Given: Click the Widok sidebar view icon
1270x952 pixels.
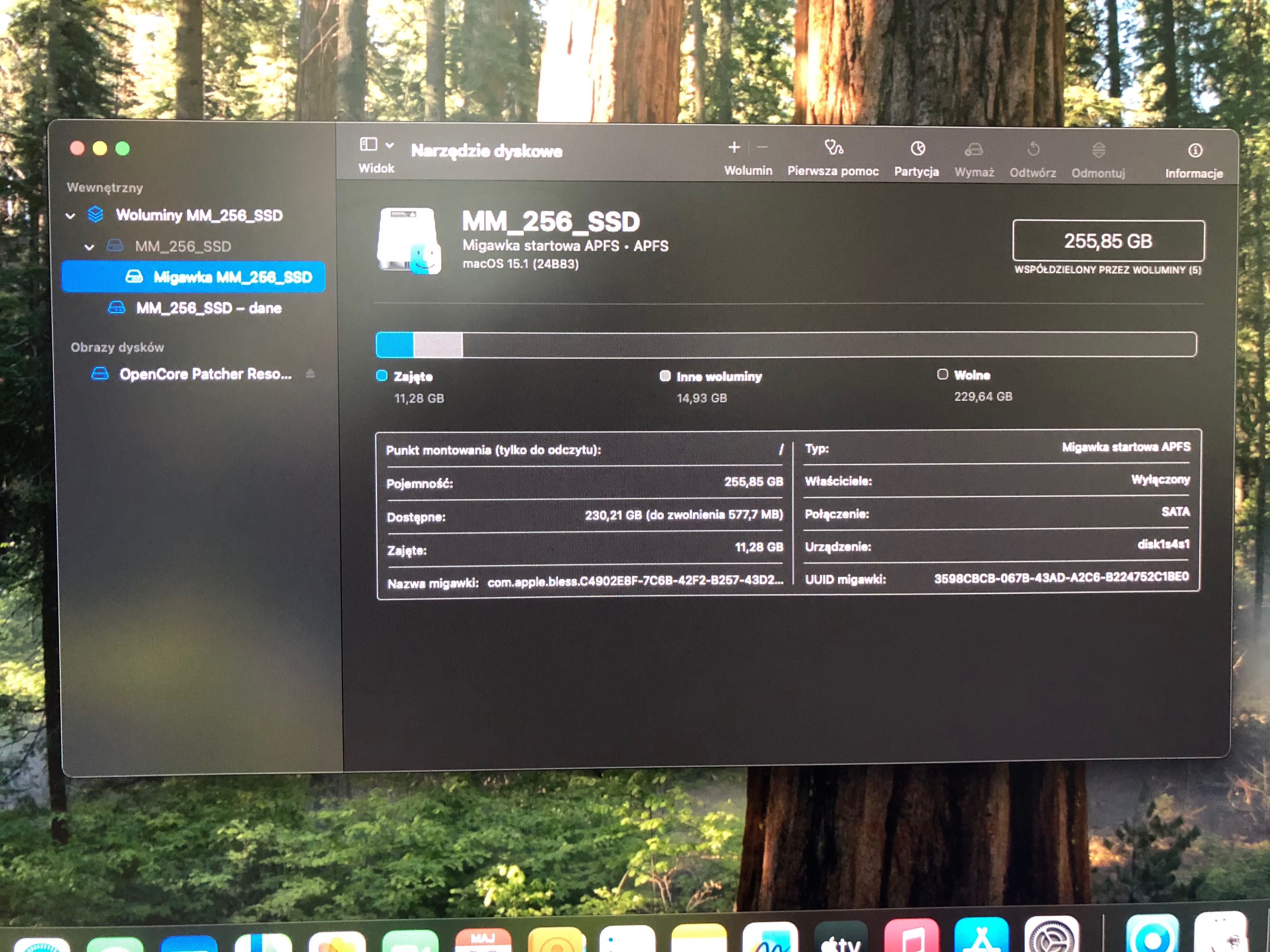Looking at the screenshot, I should click(368, 144).
